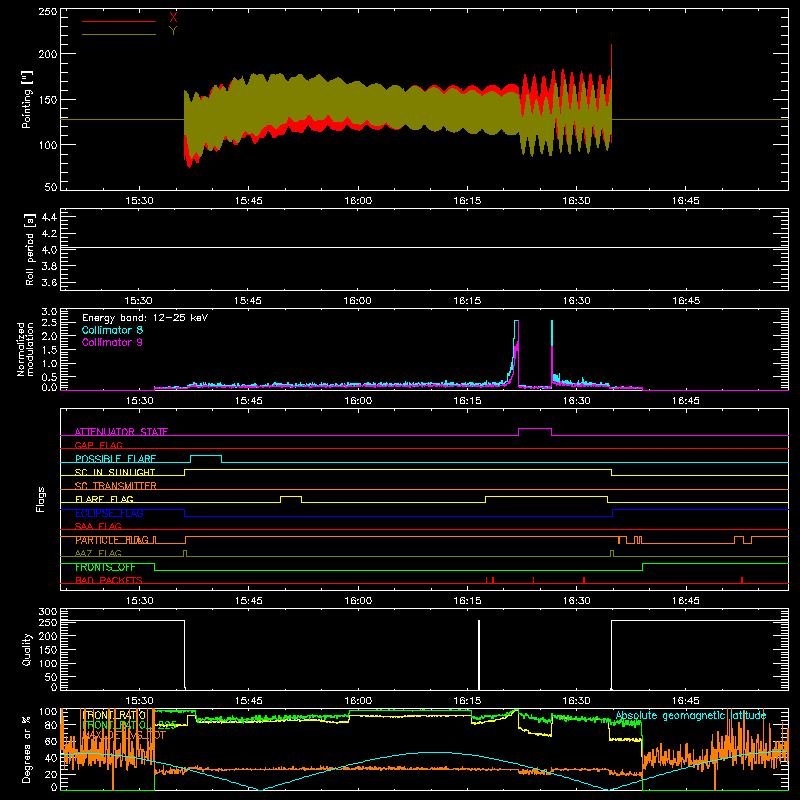Click the orange MAX_DET_VS_TOT legend label
The height and width of the screenshot is (800, 800).
pyautogui.click(x=123, y=735)
